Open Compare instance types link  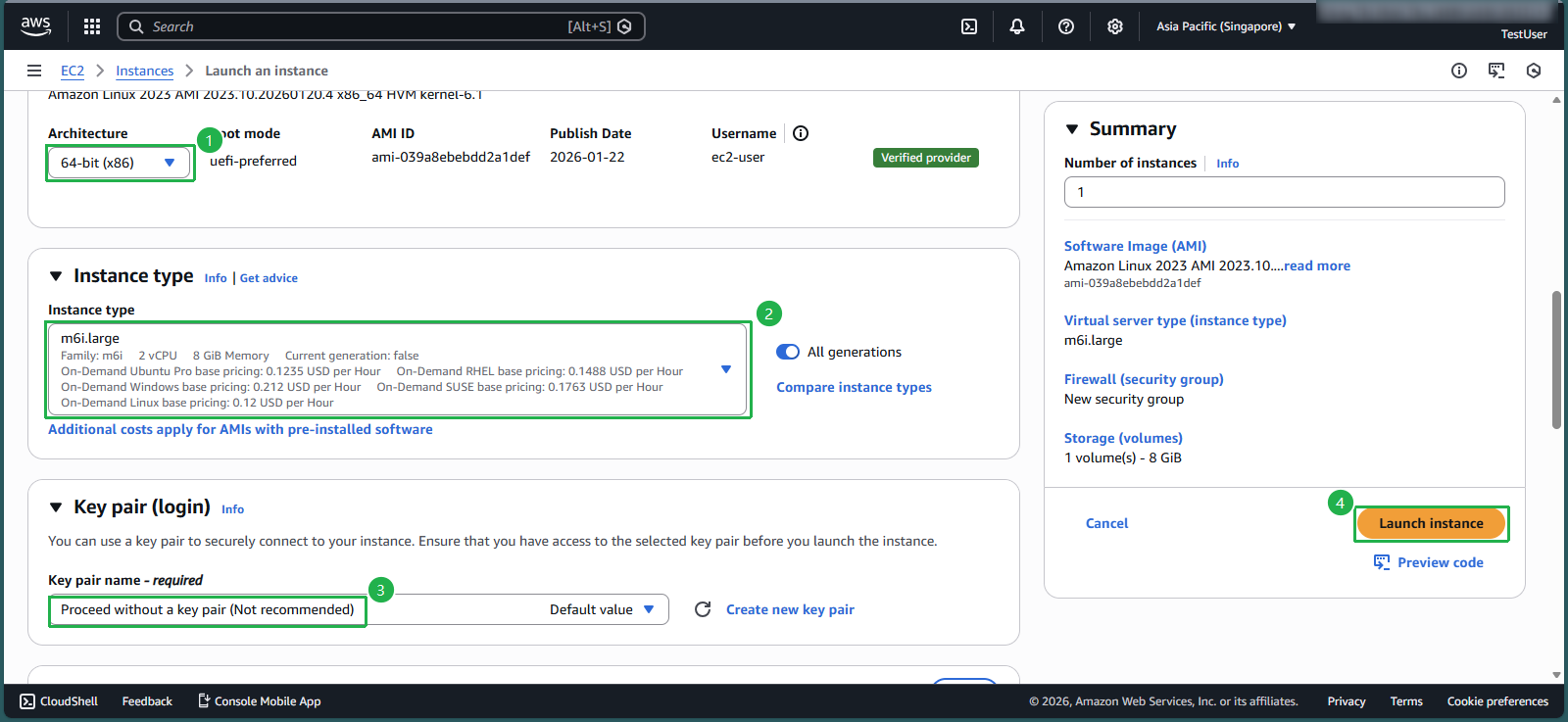coord(854,387)
